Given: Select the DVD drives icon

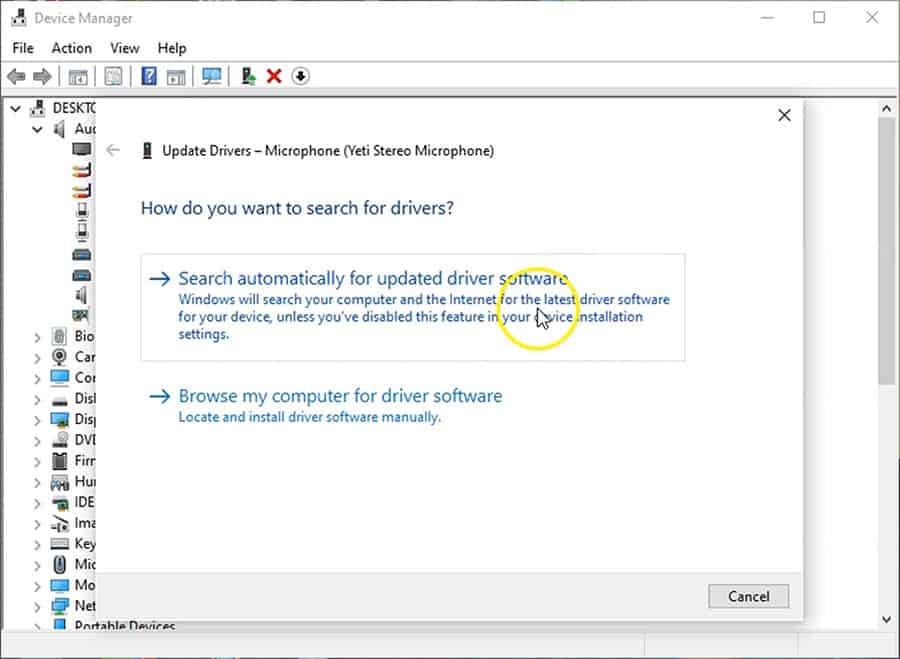Looking at the screenshot, I should 59,440.
